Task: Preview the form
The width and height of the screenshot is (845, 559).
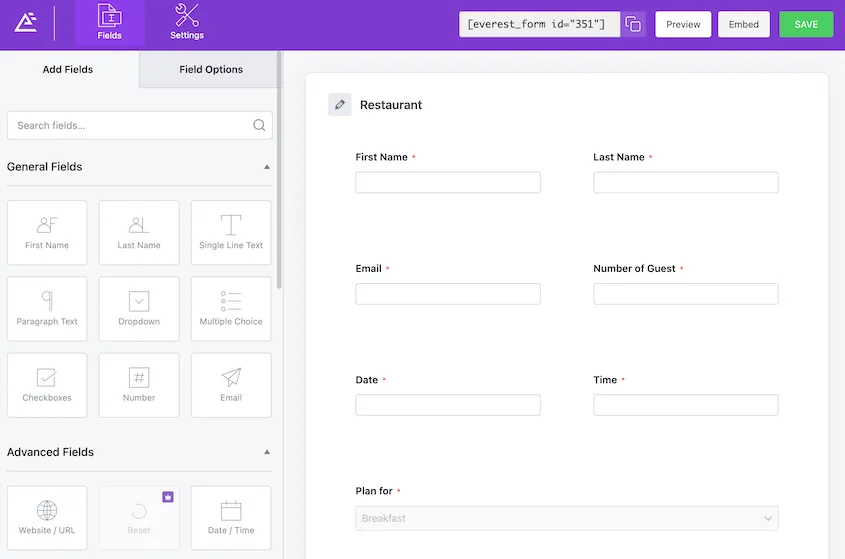Action: tap(683, 24)
